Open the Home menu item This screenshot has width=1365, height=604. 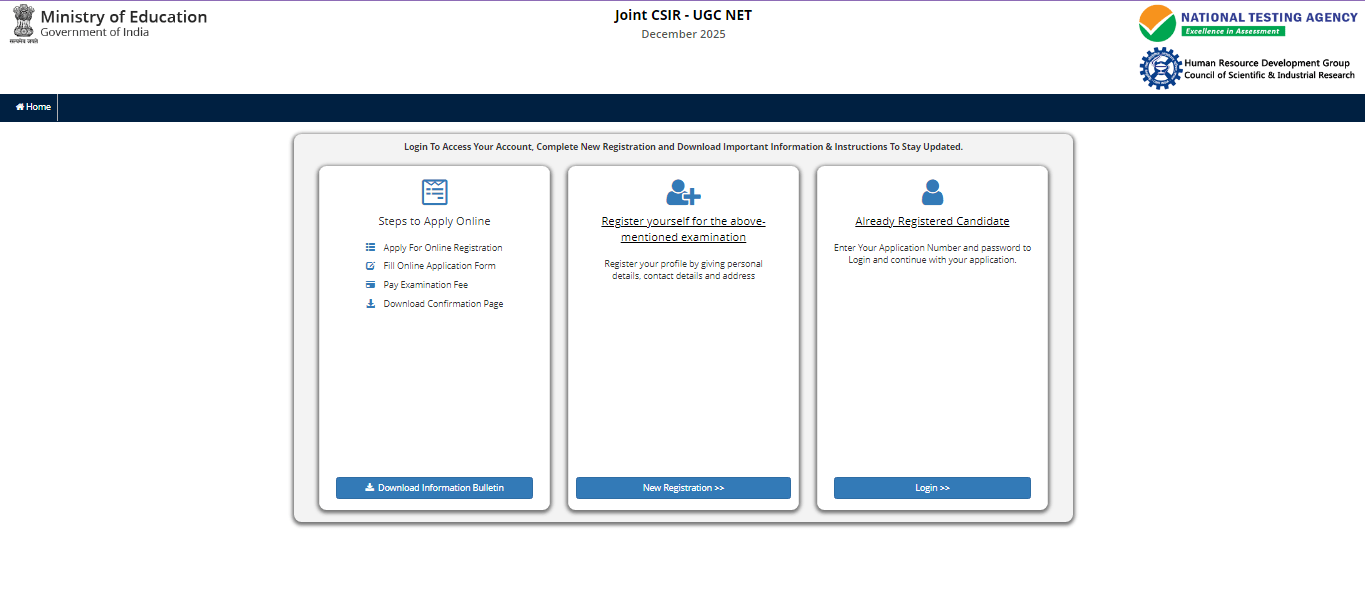(33, 107)
